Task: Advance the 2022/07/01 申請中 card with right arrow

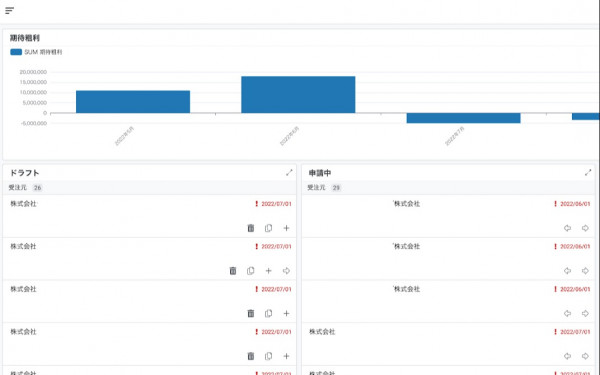Action: (x=585, y=356)
